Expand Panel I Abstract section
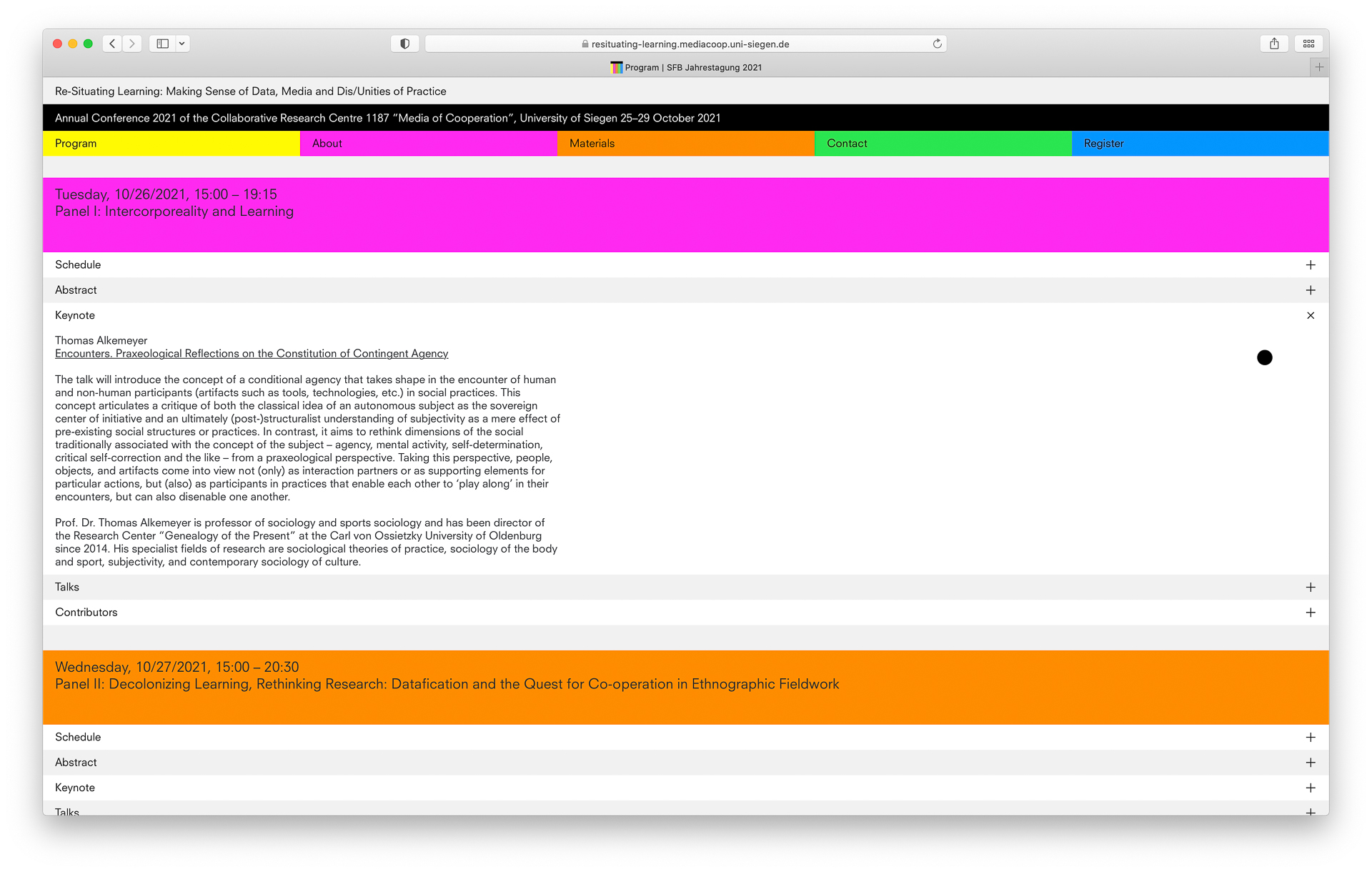 [686, 290]
